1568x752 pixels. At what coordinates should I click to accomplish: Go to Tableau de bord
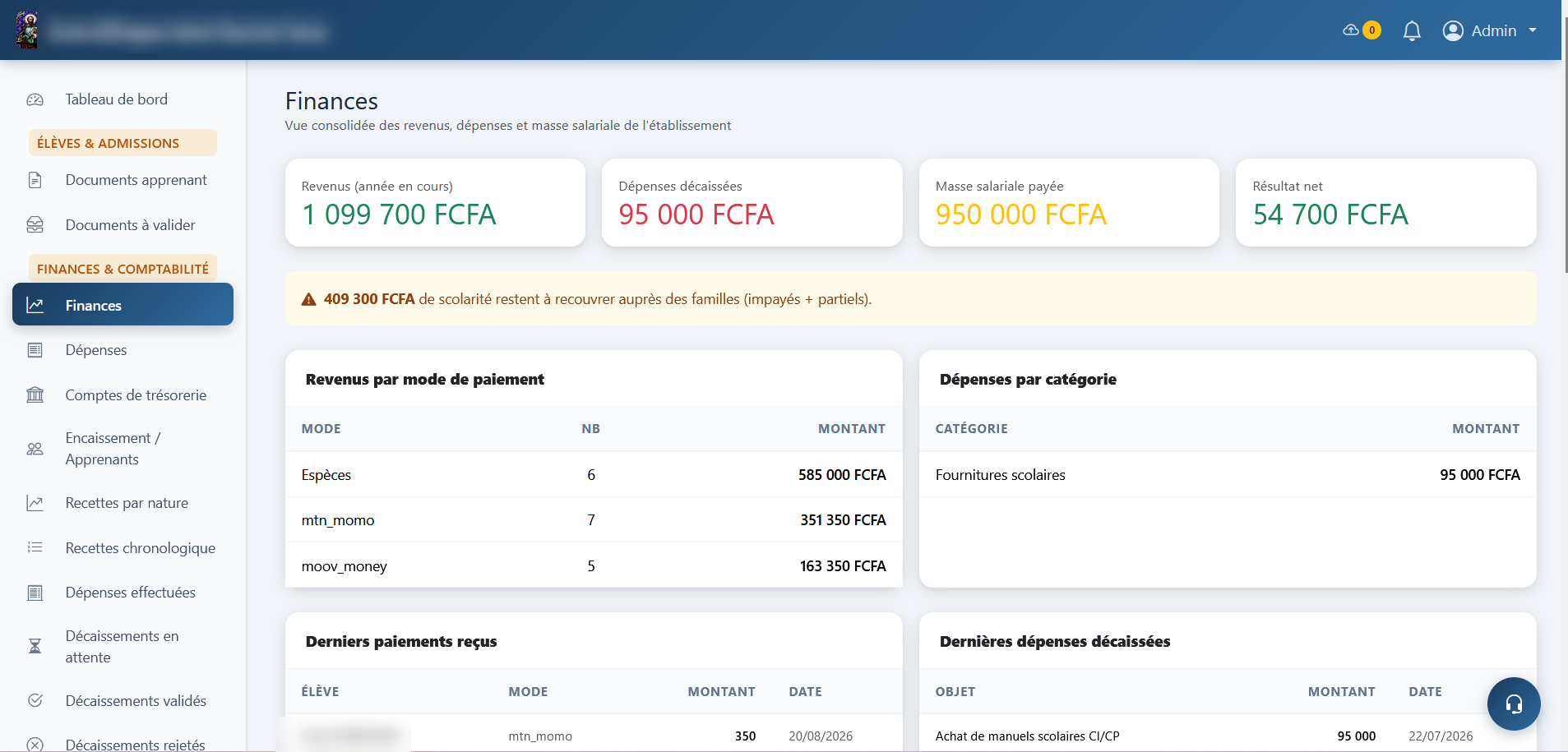coord(123,99)
